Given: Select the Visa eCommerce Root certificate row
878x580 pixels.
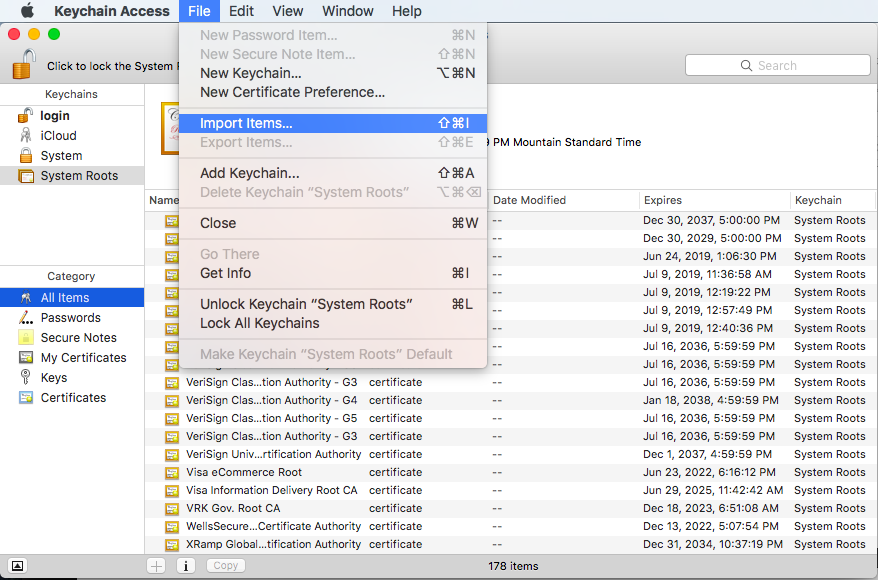Looking at the screenshot, I should 244,472.
